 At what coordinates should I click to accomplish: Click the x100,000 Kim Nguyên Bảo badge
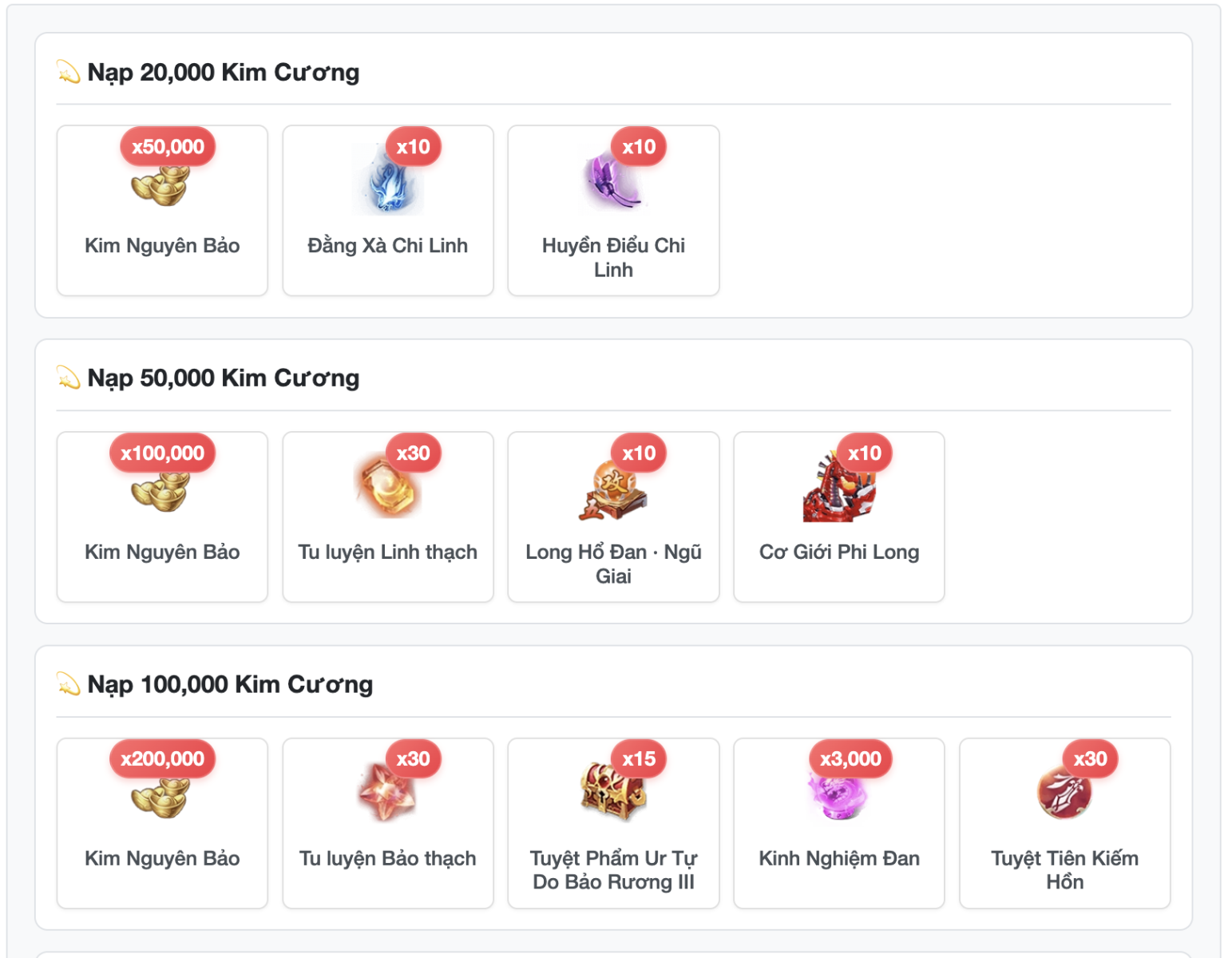click(x=162, y=453)
